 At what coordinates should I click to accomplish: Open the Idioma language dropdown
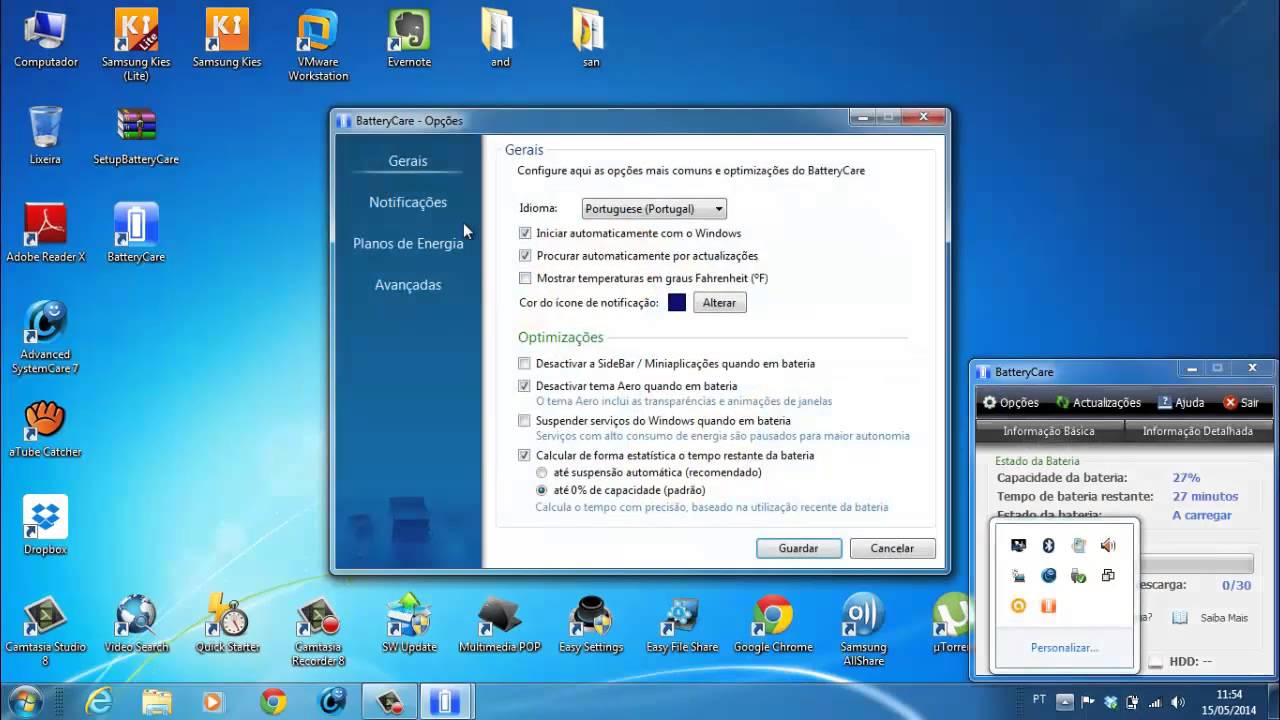[x=654, y=209]
